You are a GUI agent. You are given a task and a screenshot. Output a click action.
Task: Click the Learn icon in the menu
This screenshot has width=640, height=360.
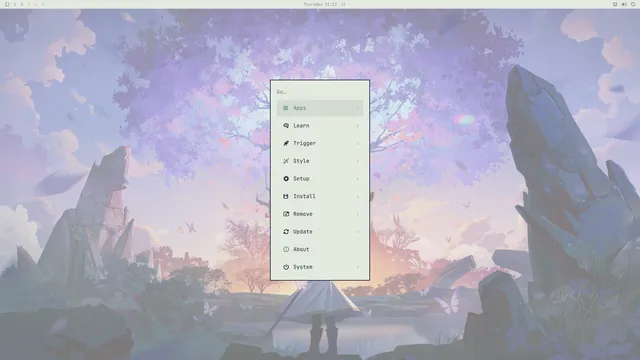(286, 126)
